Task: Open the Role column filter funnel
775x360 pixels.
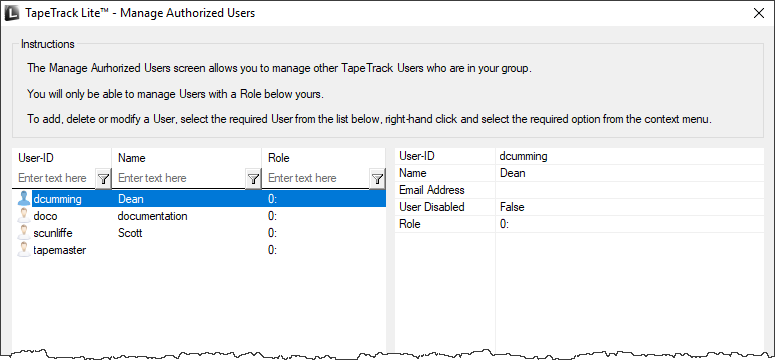Action: pyautogui.click(x=378, y=179)
